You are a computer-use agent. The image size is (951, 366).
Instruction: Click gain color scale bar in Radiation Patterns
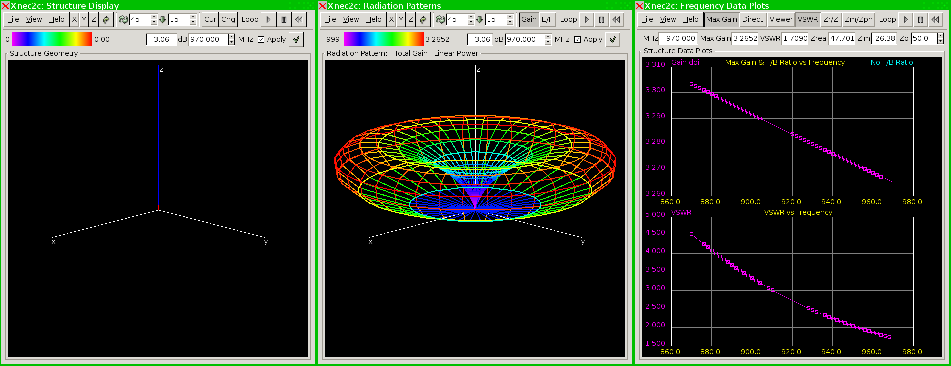384,39
